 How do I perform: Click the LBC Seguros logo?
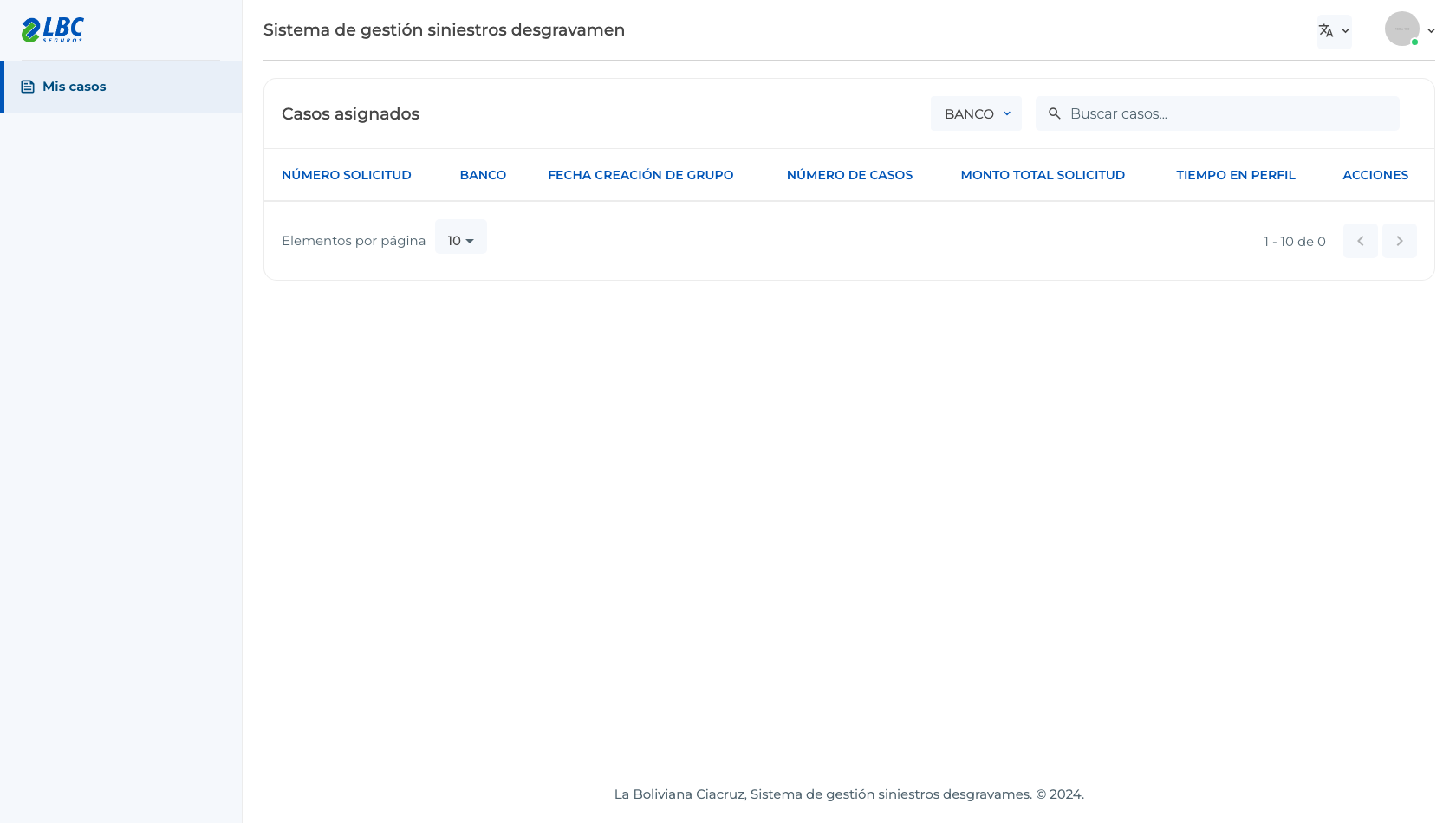(53, 29)
